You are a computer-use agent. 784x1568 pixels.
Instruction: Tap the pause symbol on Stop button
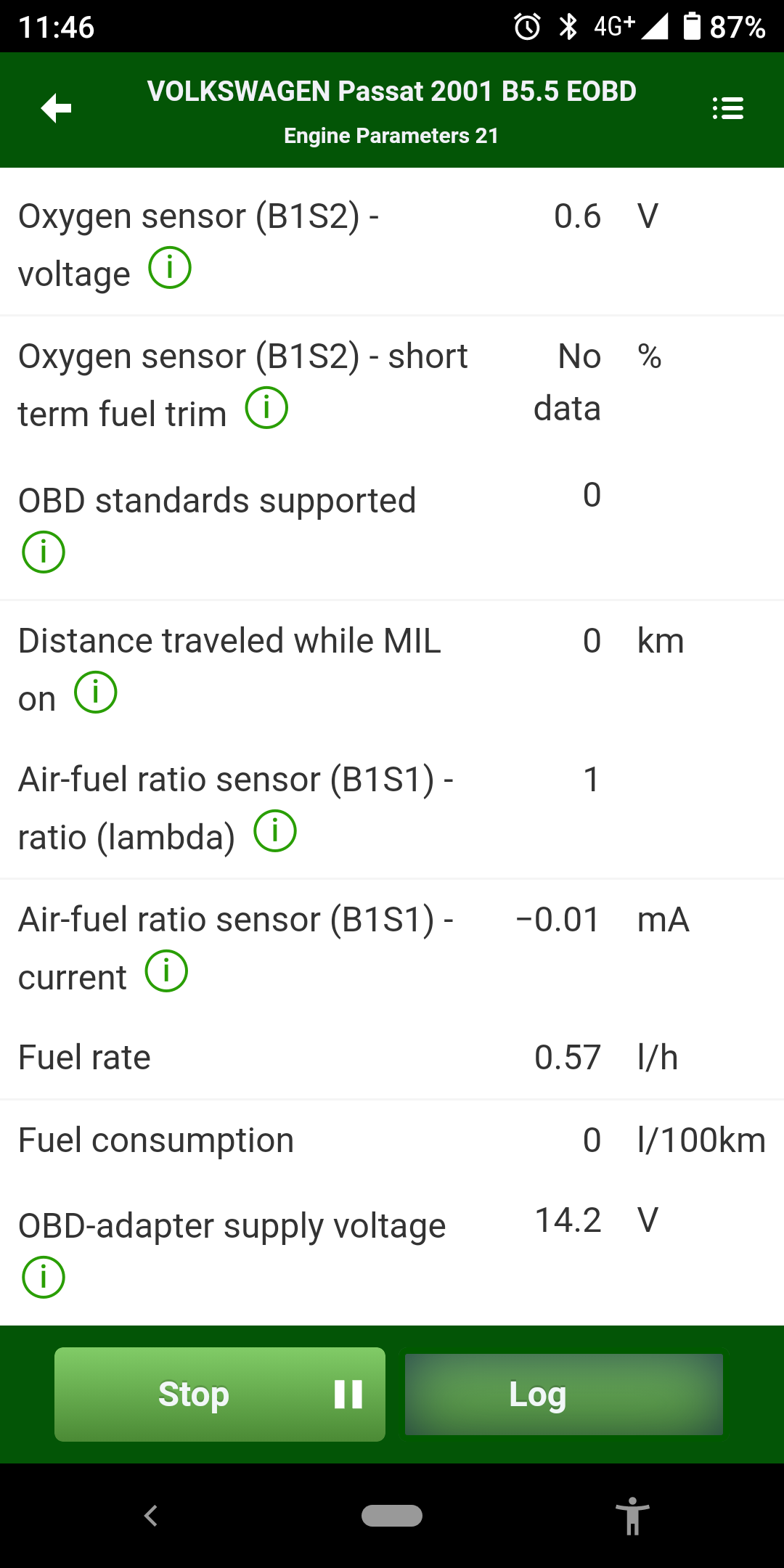point(348,1395)
